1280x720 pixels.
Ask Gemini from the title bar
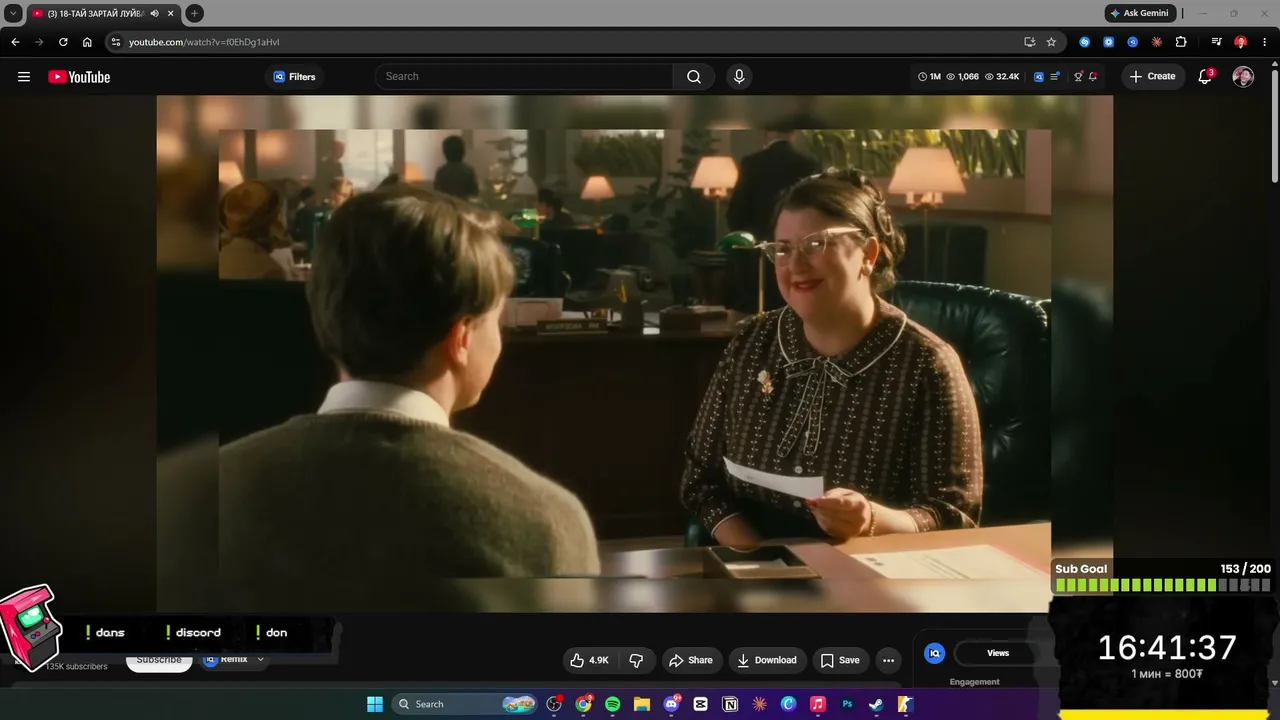(x=1140, y=13)
